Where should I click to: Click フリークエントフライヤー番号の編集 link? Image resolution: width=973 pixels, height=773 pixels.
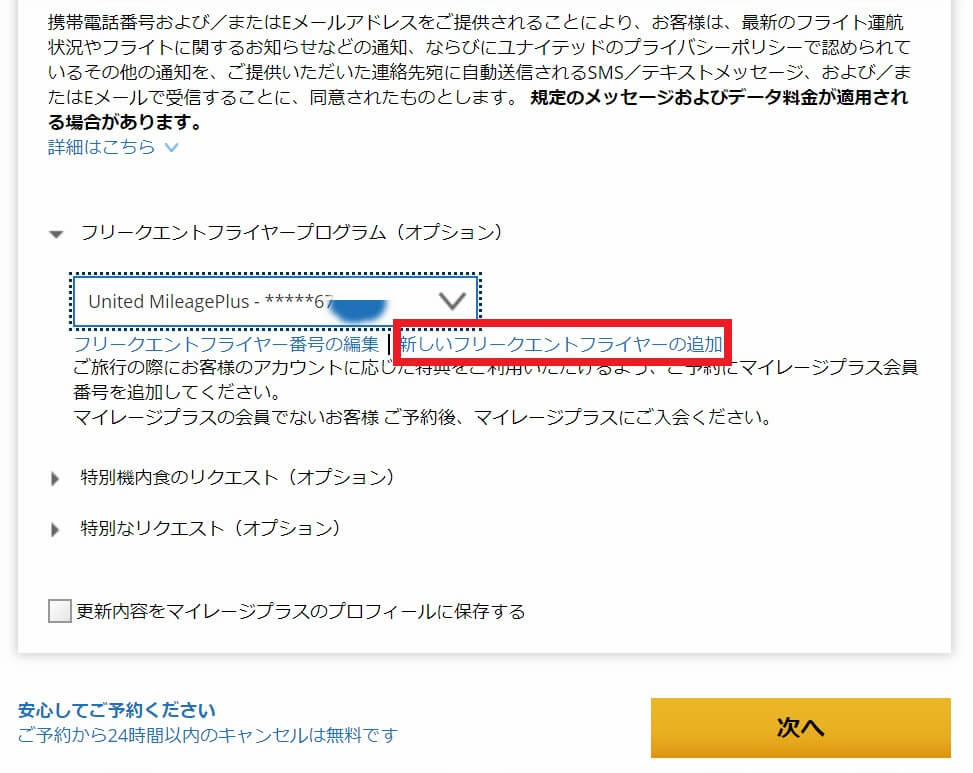pyautogui.click(x=226, y=345)
